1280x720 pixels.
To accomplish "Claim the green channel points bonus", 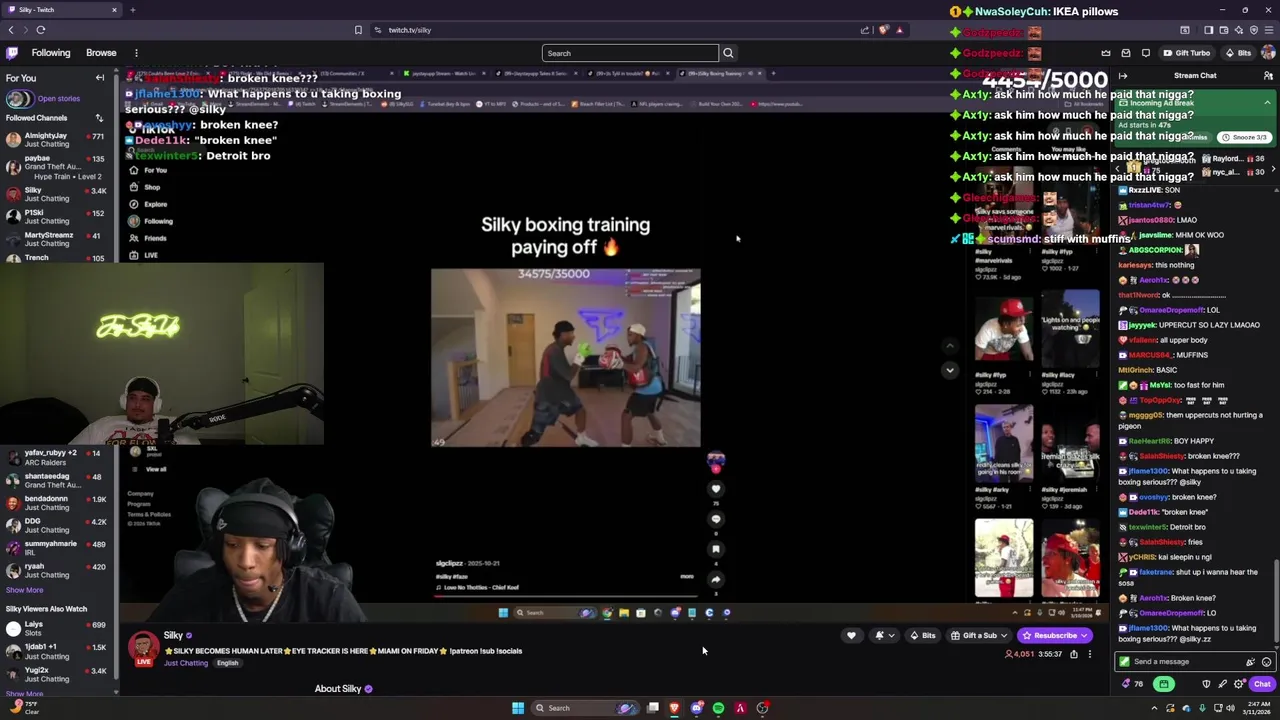I will [x=1164, y=684].
